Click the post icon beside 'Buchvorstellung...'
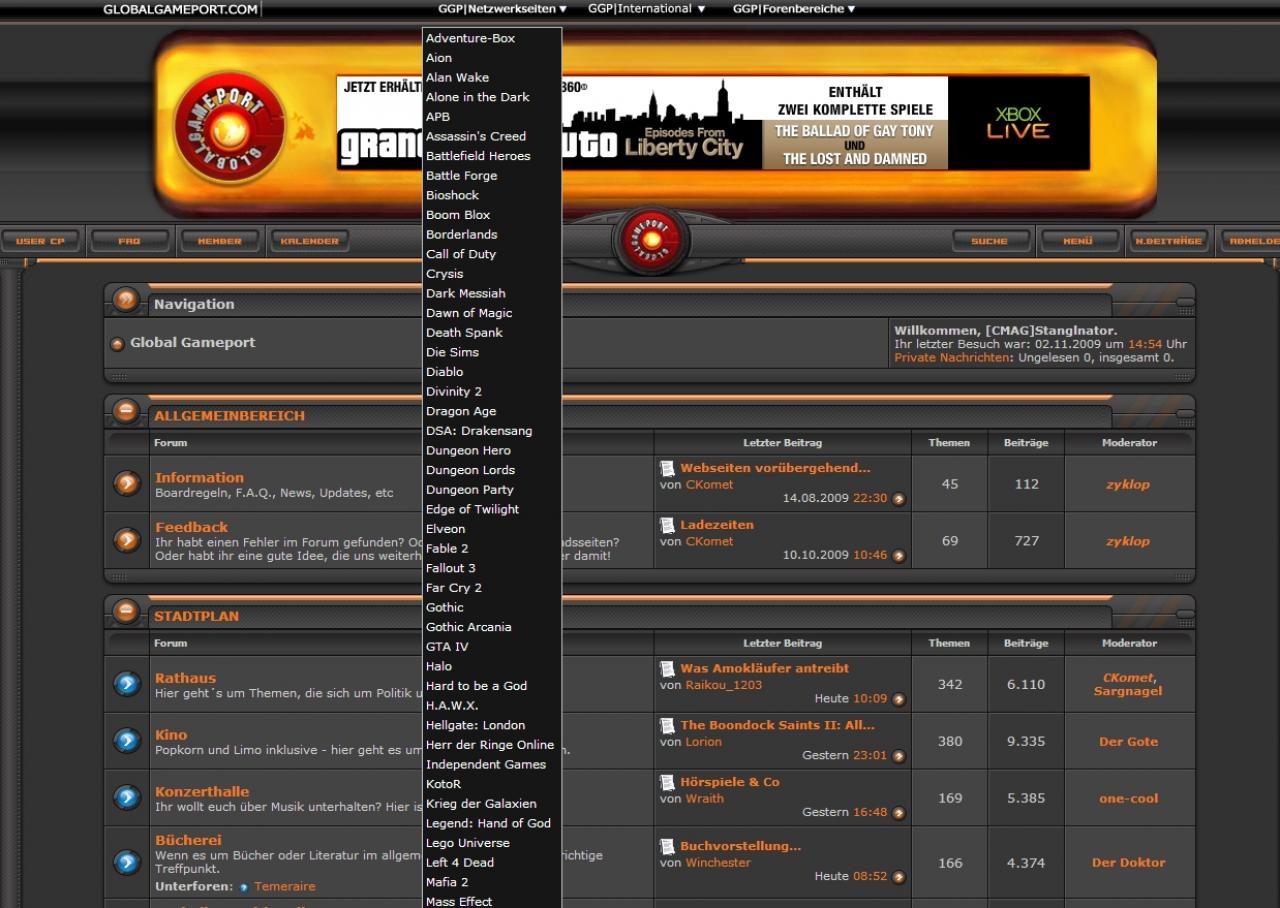This screenshot has width=1280, height=908. click(x=667, y=846)
